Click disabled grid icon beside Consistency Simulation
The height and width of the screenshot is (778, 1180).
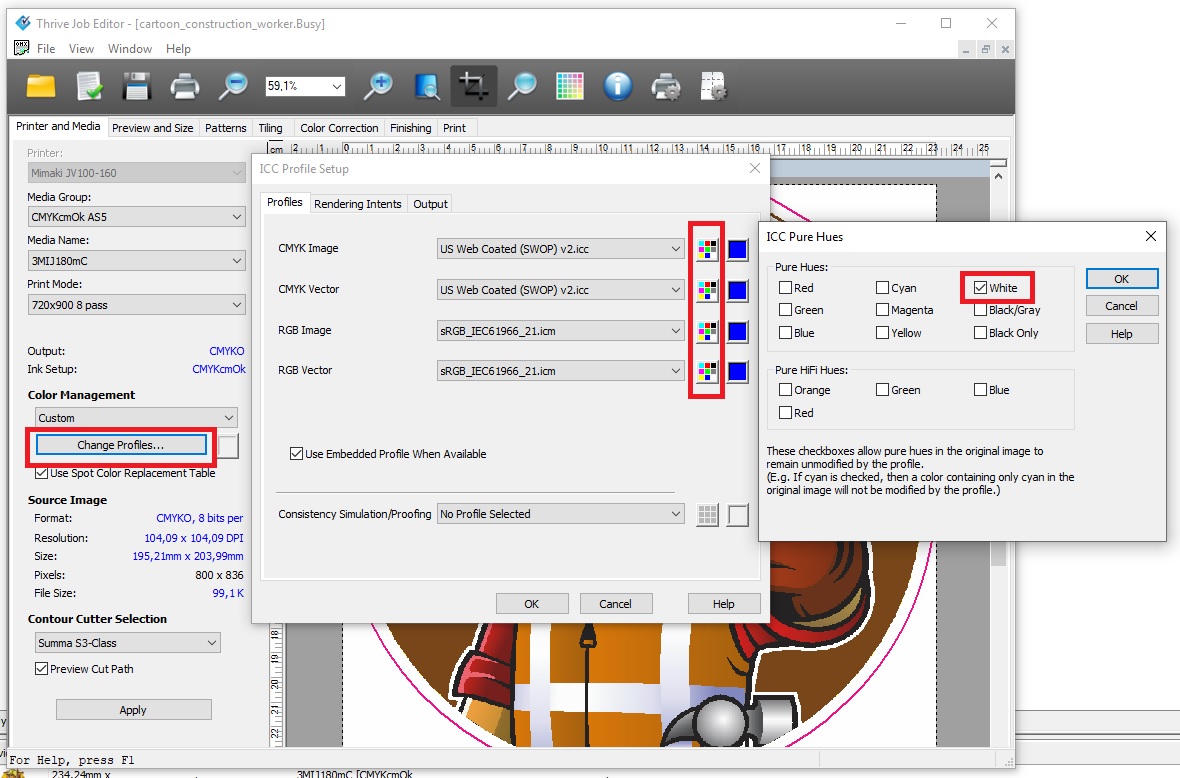[x=707, y=515]
